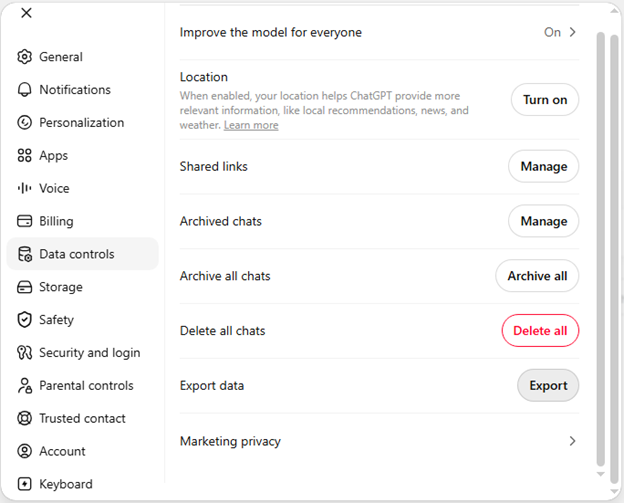Click the Archive all button
This screenshot has width=624, height=503.
pos(537,276)
